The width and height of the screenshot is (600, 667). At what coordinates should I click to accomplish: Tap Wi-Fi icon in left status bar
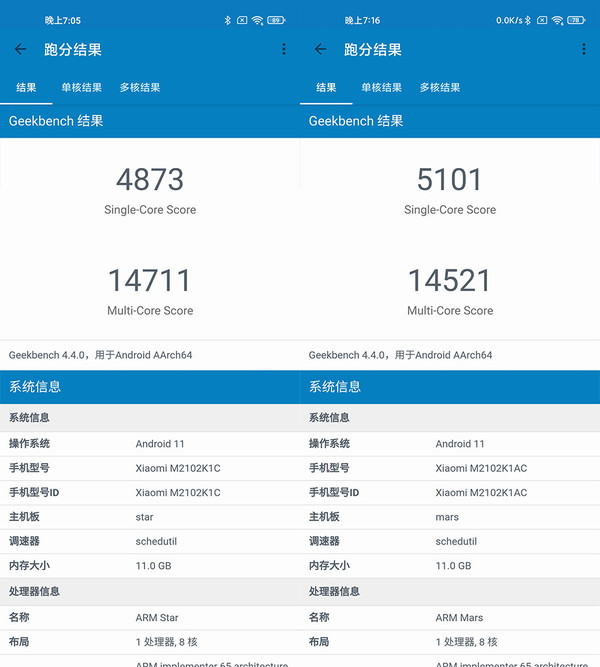click(257, 20)
